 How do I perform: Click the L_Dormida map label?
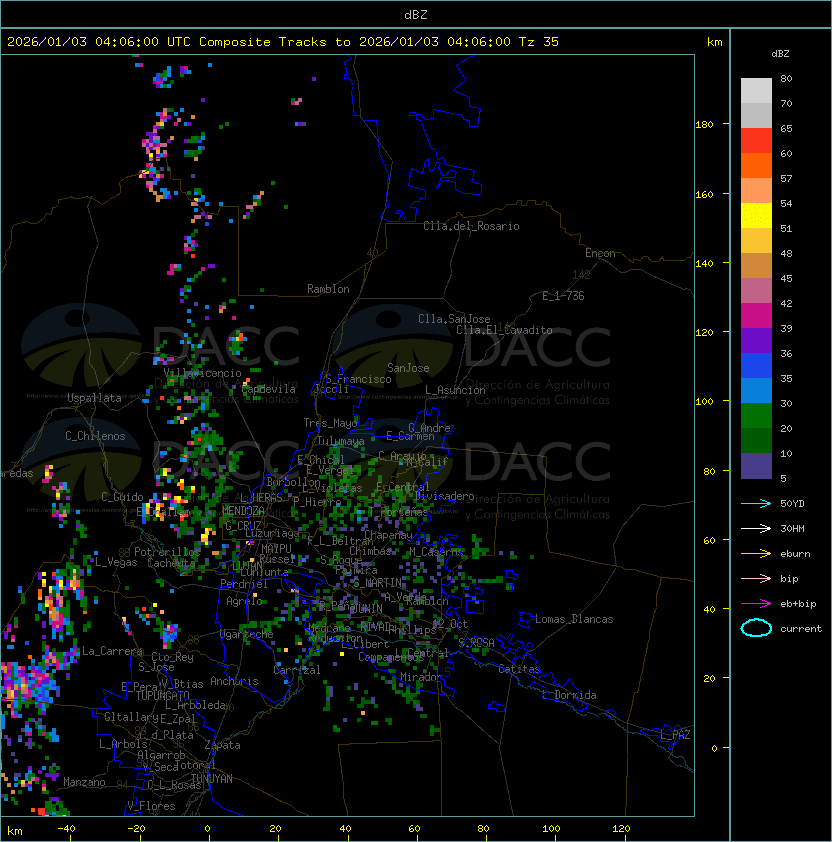[x=569, y=695]
